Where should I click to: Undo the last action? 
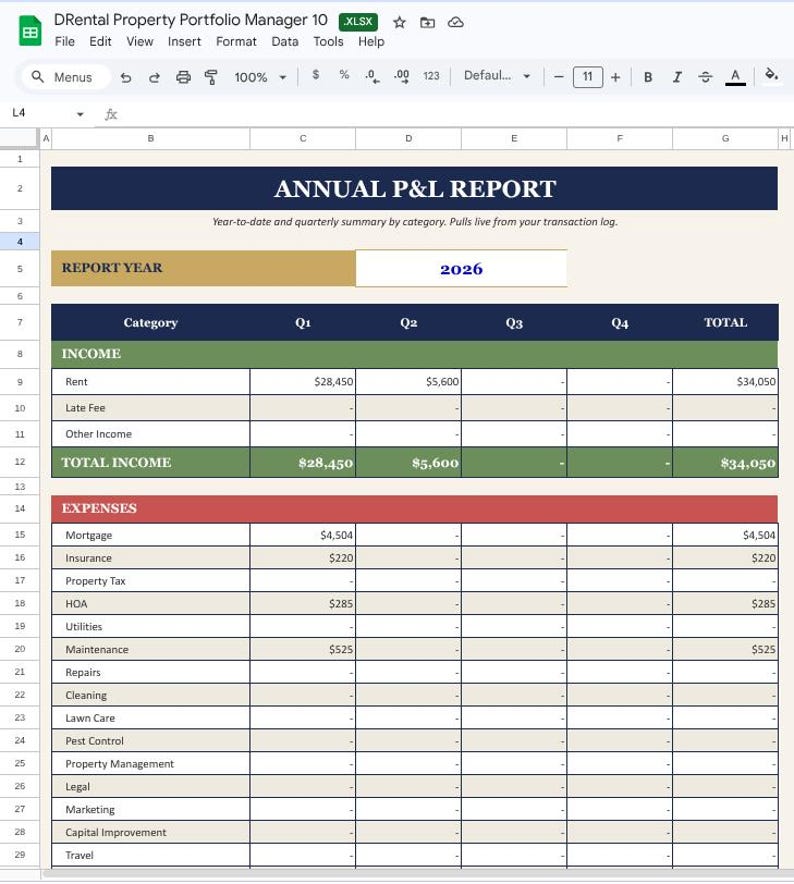[126, 77]
